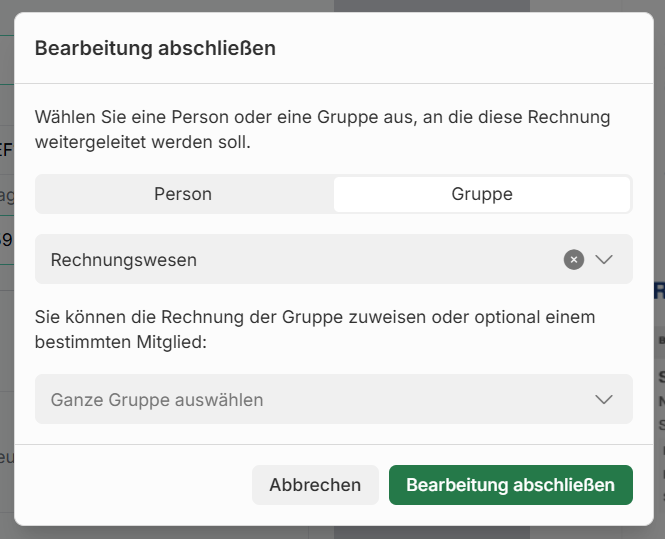Clear the Rechnungswesen selection with the x icon
This screenshot has width=665, height=539.
pyautogui.click(x=573, y=260)
